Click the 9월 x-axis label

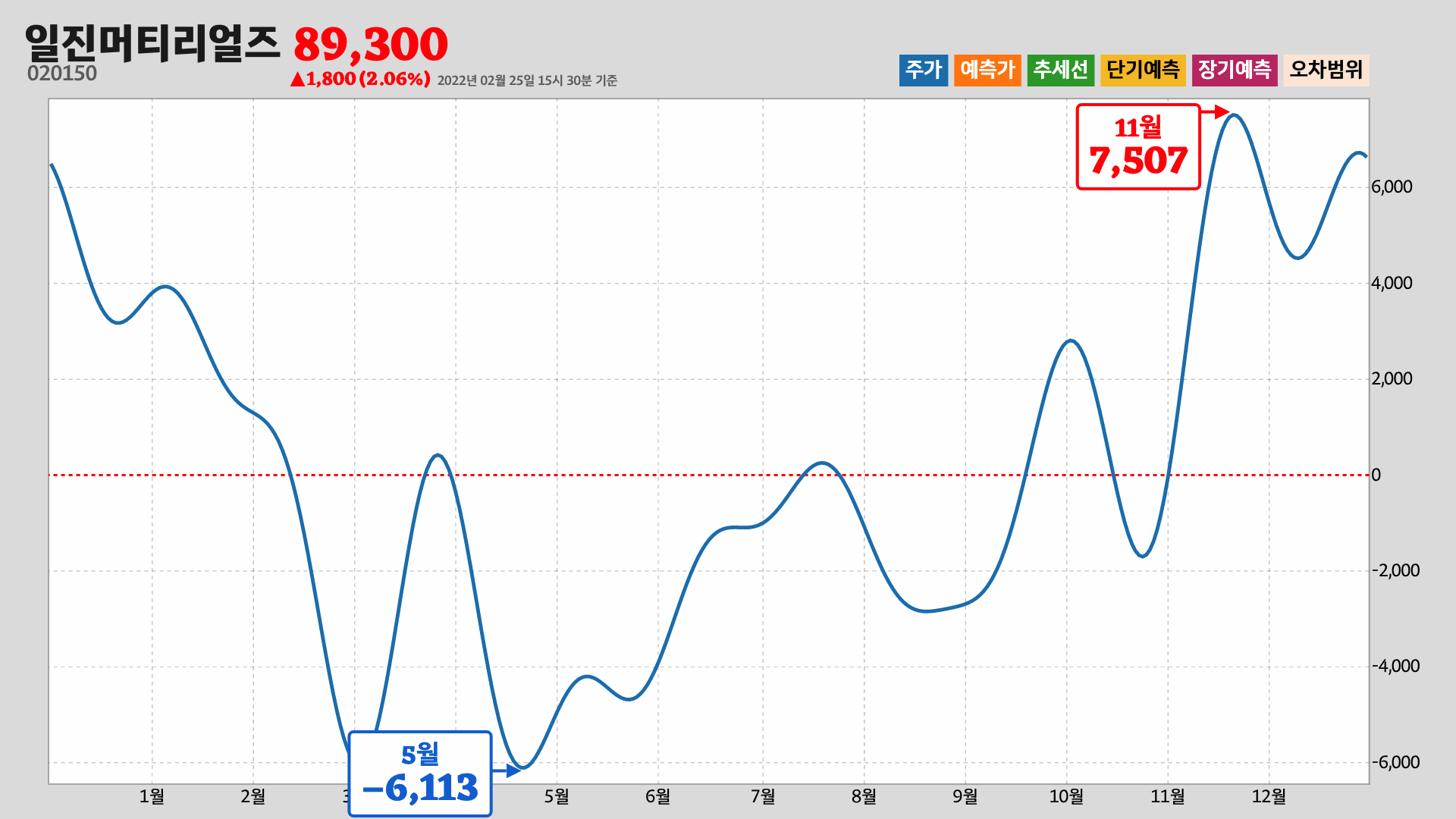pos(965,796)
